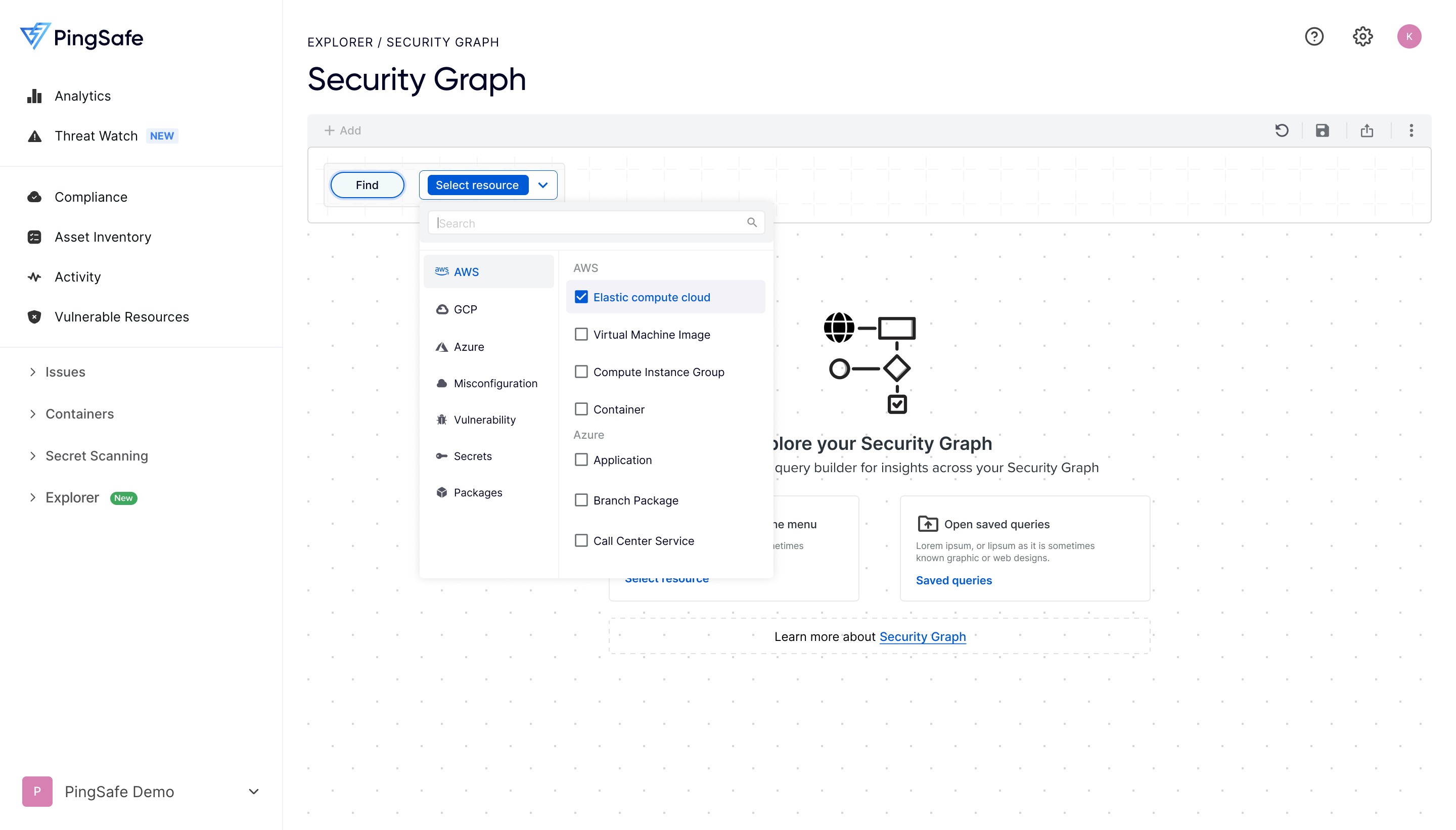Image resolution: width=1456 pixels, height=830 pixels.
Task: Expand the Explorer section
Action: (33, 498)
